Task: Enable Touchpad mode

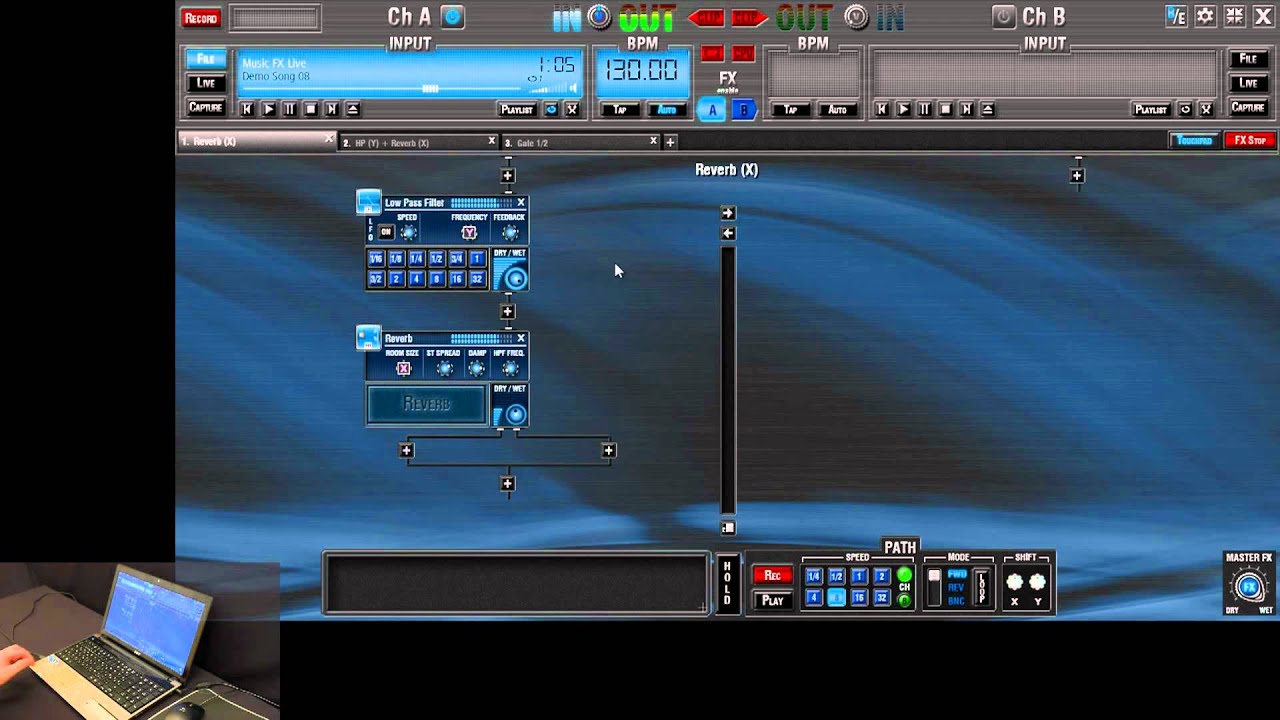Action: click(1195, 140)
